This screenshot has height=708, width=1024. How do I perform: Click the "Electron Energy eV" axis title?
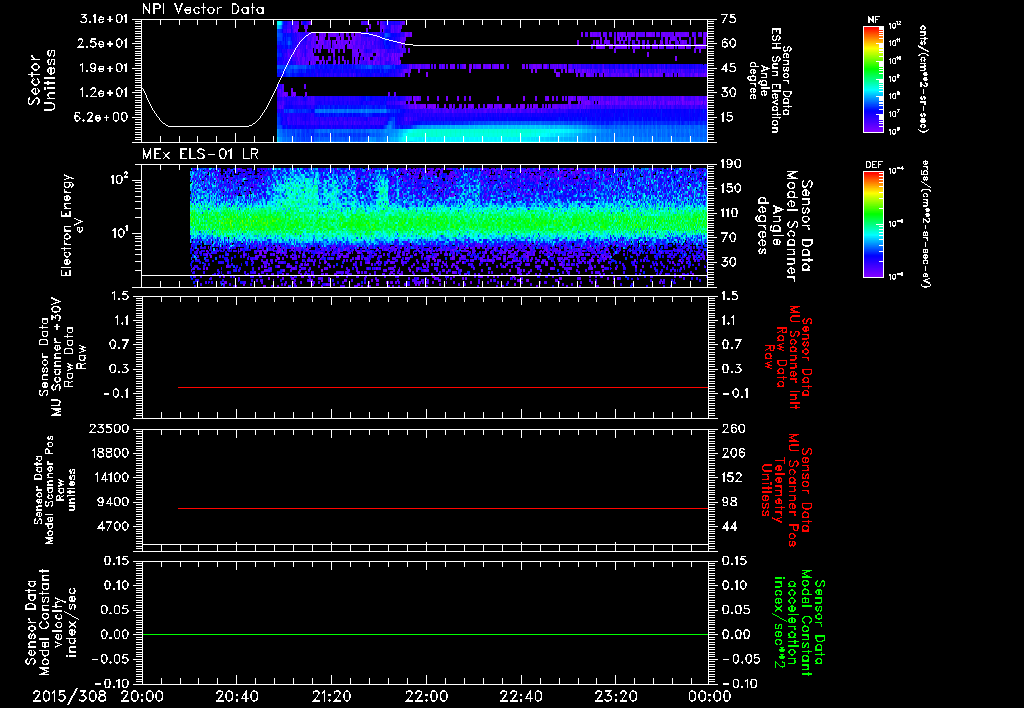click(x=72, y=225)
